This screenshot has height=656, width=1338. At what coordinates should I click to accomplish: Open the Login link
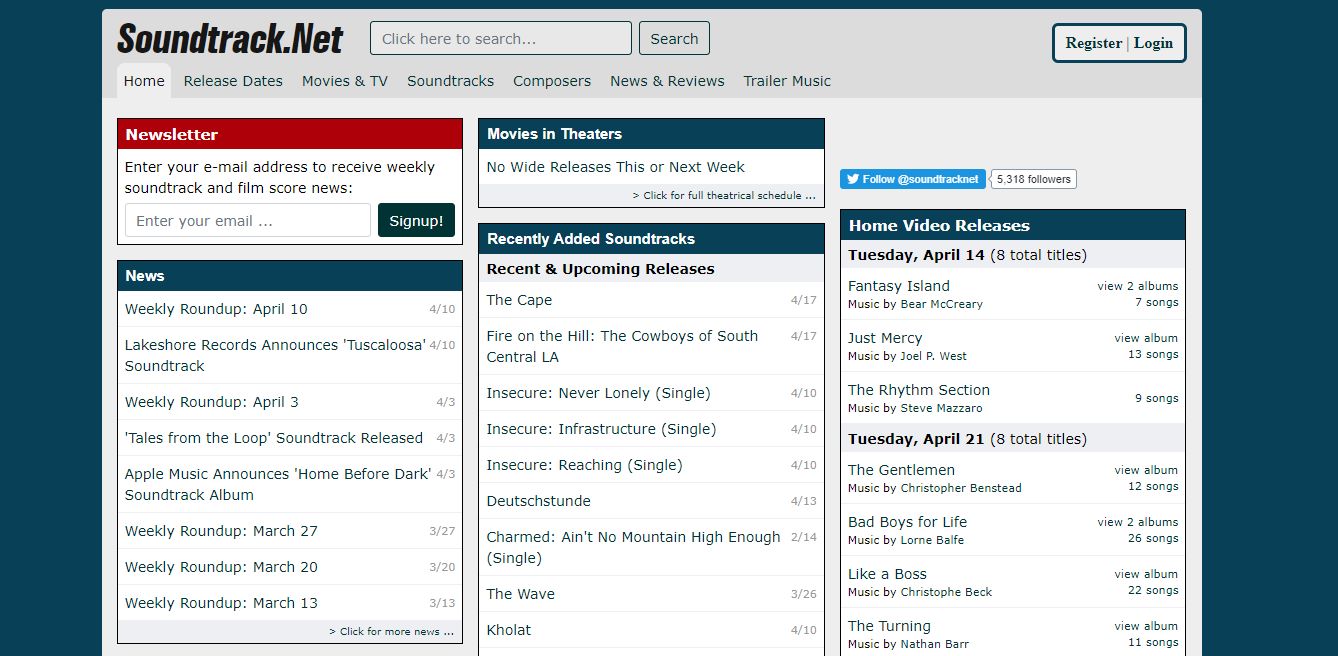(x=1153, y=43)
